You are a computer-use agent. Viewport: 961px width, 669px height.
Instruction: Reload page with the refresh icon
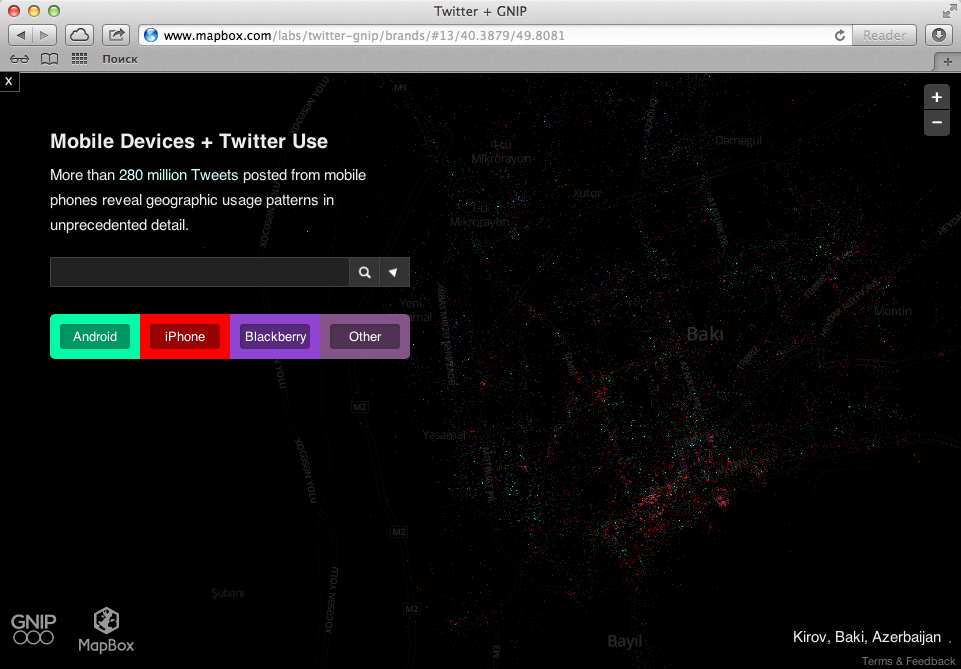840,36
